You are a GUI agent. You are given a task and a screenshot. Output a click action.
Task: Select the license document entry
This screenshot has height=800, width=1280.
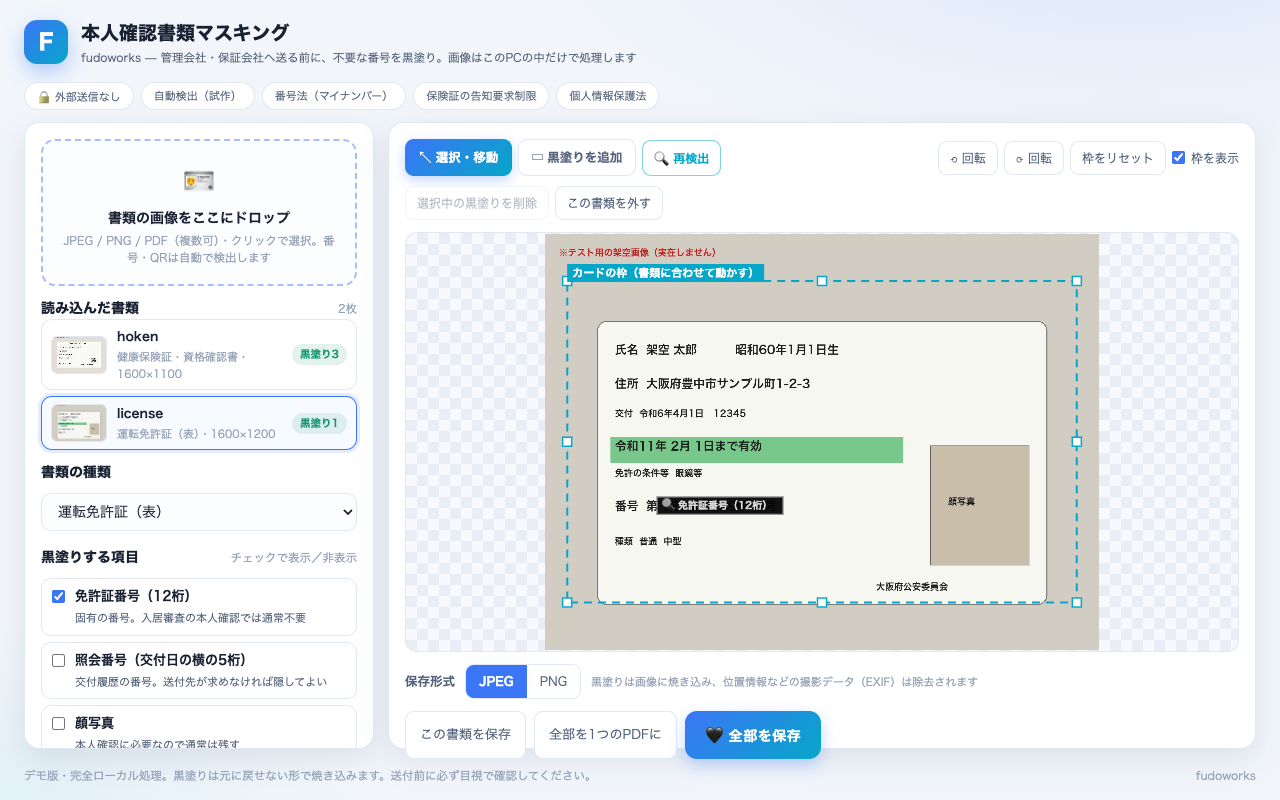199,423
